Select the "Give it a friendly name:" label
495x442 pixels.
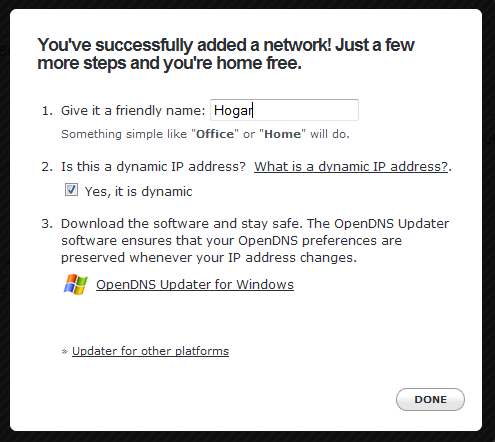pyautogui.click(x=133, y=110)
